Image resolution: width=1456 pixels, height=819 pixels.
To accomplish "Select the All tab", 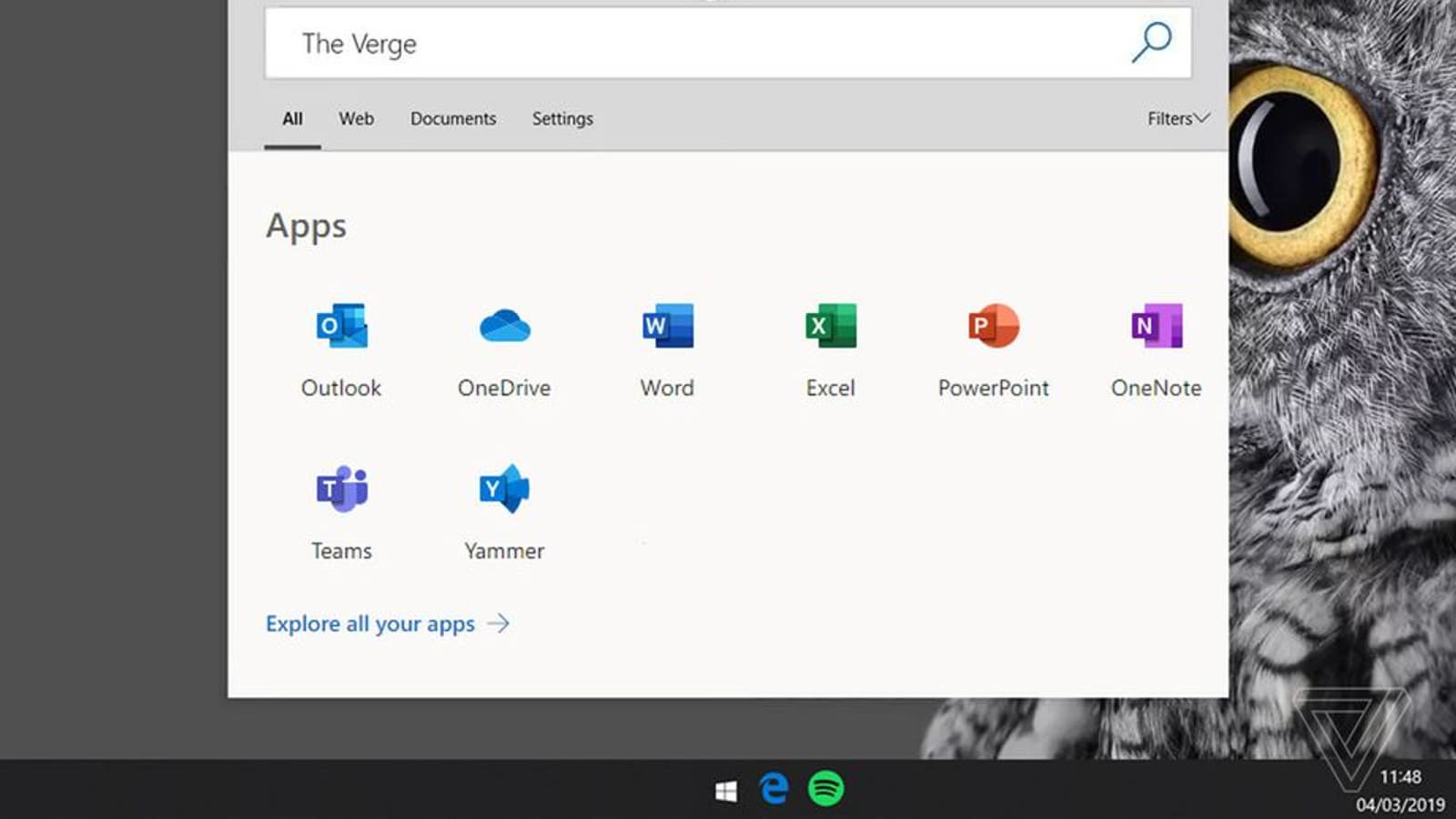I will pos(292,119).
